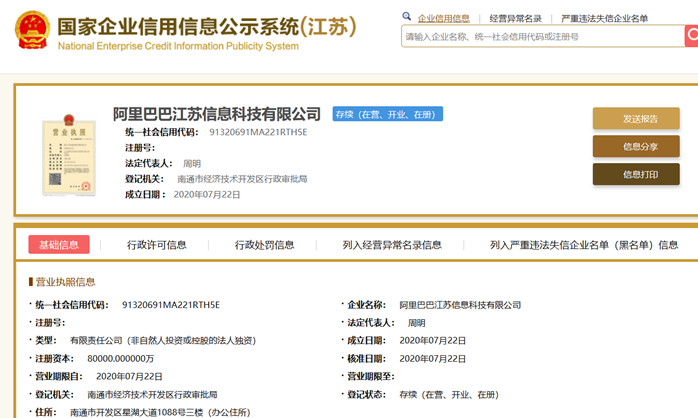This screenshot has height=418, width=698.
Task: Click the English subtitle National Enterprise Credit Information
Action: pos(178,46)
